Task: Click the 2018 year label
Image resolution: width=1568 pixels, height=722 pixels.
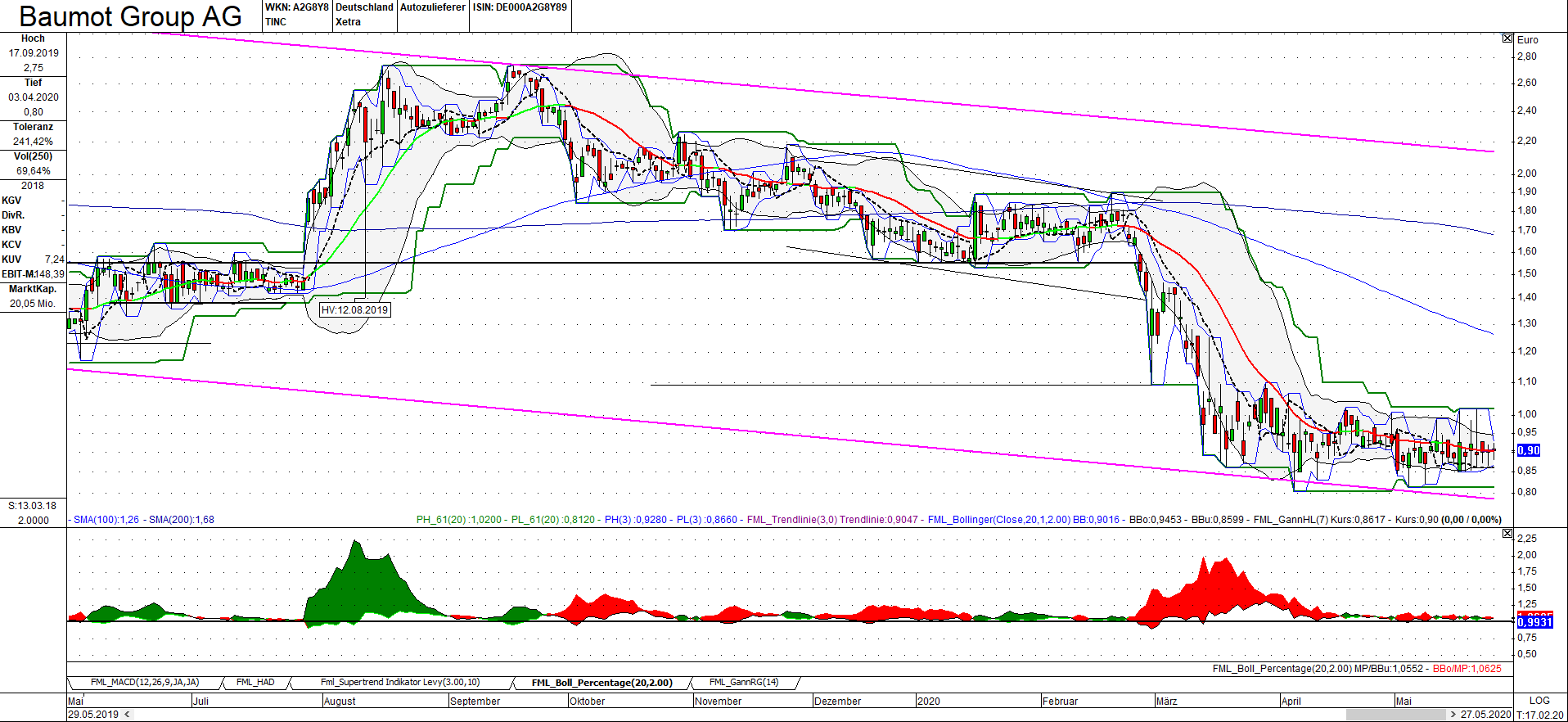Action: [33, 186]
